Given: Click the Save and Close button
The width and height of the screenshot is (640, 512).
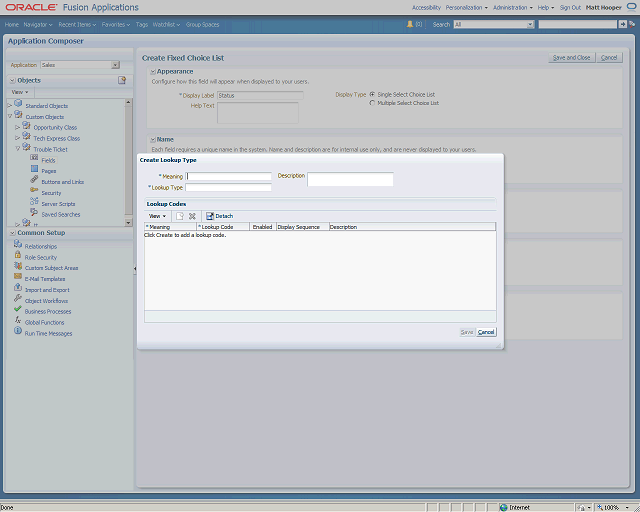Looking at the screenshot, I should 571,58.
